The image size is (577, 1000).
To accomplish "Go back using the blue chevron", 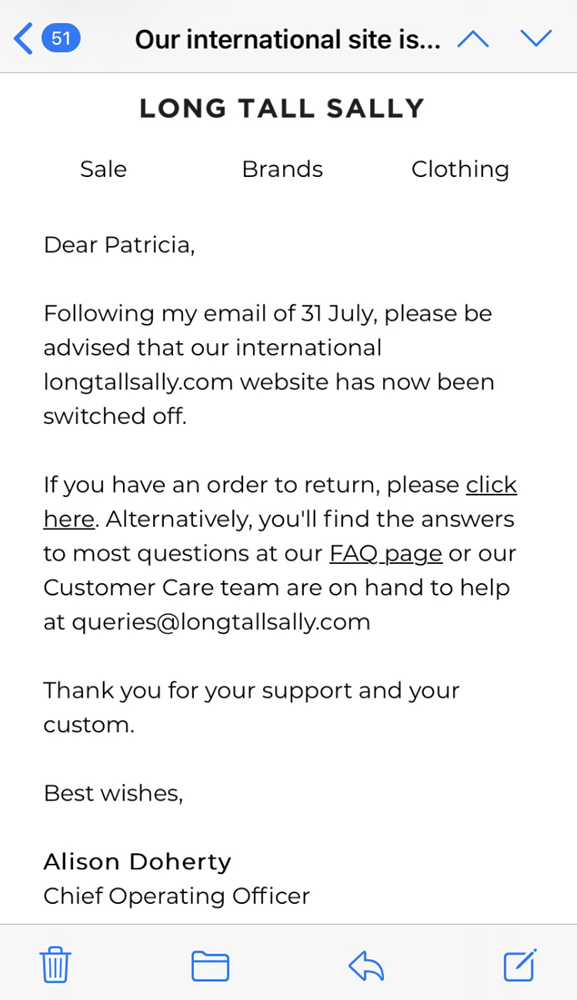I will [x=23, y=39].
